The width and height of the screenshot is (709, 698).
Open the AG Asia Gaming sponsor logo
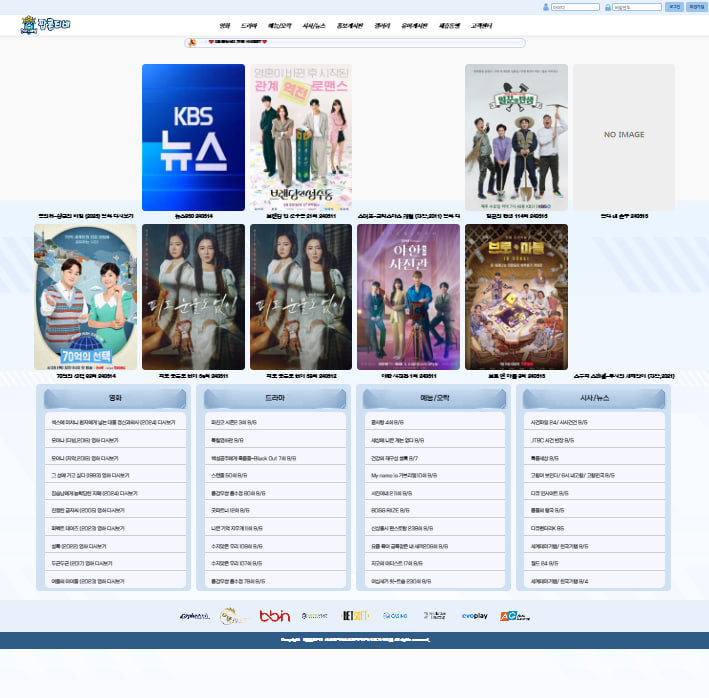(515, 616)
